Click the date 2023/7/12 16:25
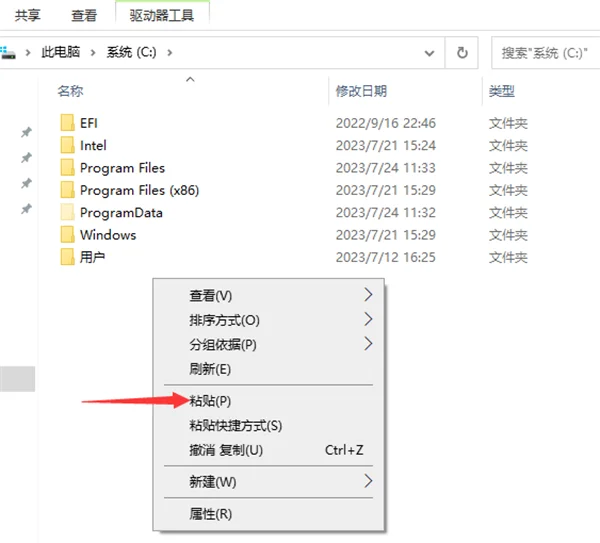This screenshot has width=600, height=543. (x=386, y=257)
